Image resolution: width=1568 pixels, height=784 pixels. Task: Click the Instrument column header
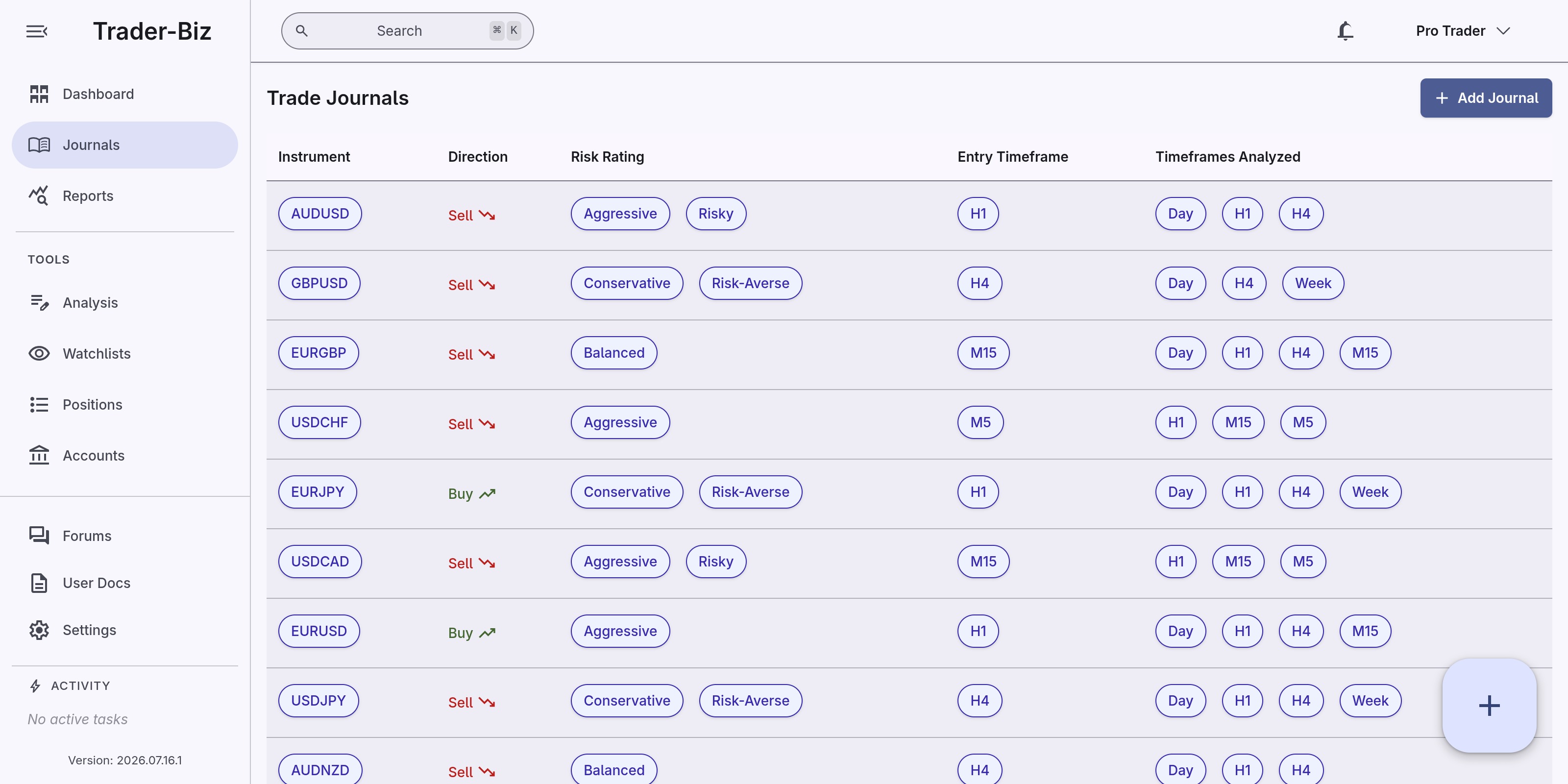[x=314, y=156]
